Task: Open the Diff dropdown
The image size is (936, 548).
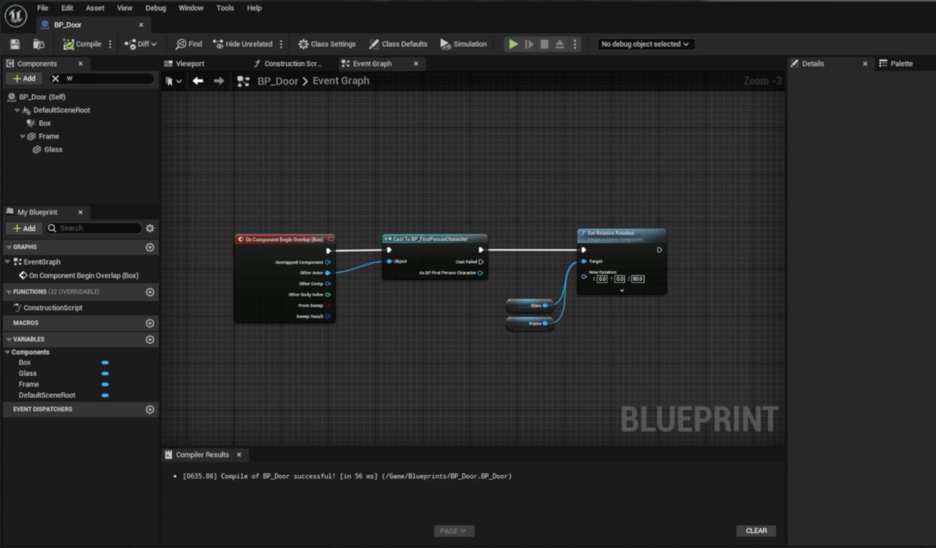Action: (141, 44)
